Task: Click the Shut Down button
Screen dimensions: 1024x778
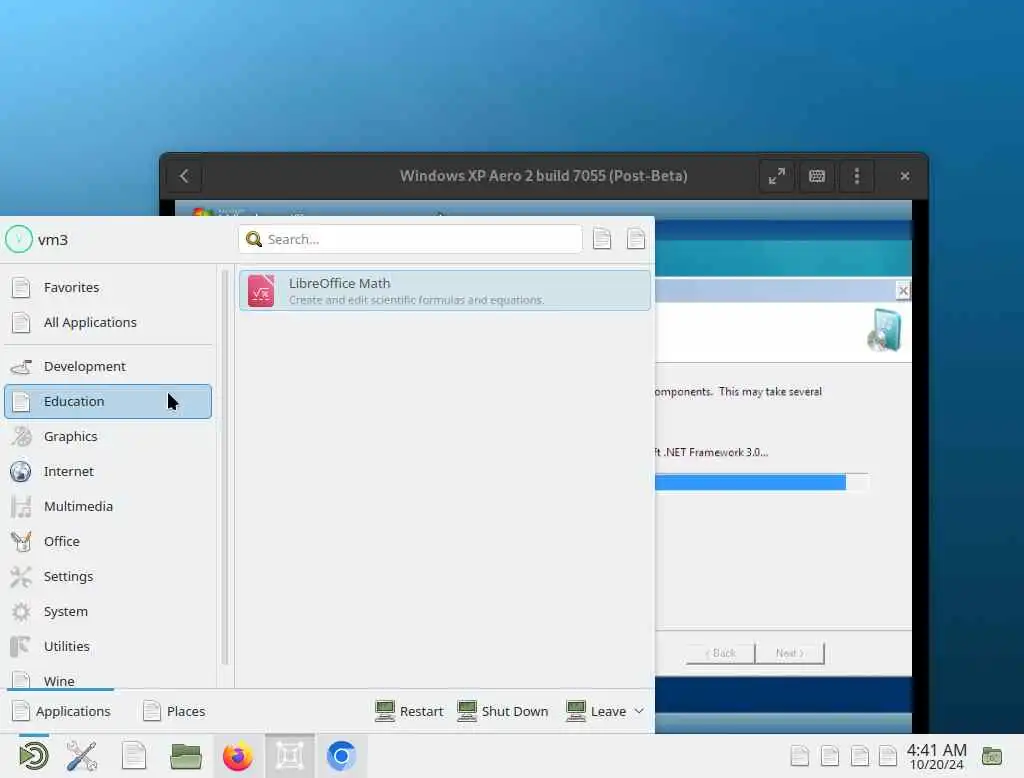Action: [x=502, y=711]
